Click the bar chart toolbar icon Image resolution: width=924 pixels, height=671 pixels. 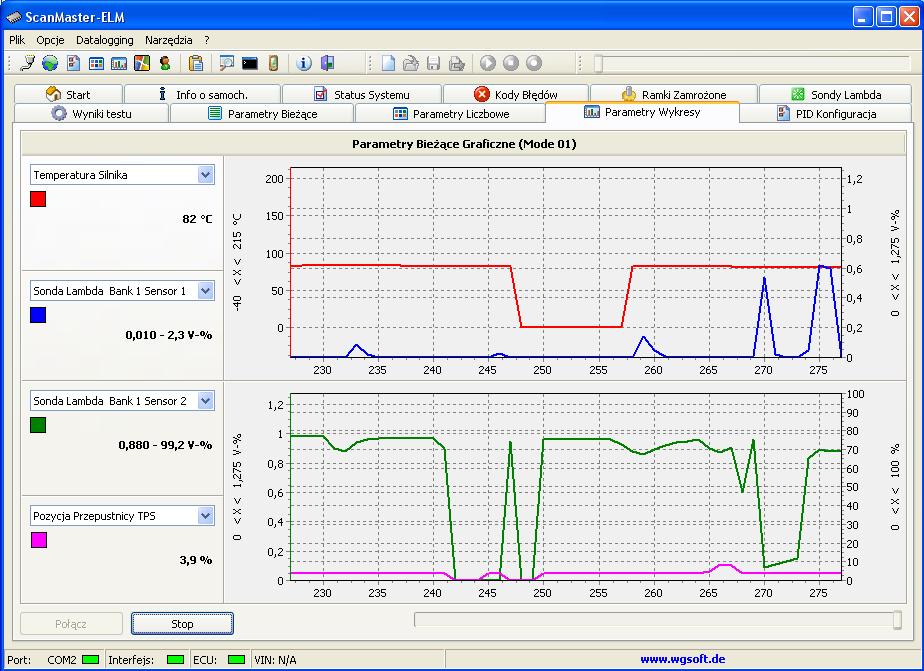click(x=119, y=63)
